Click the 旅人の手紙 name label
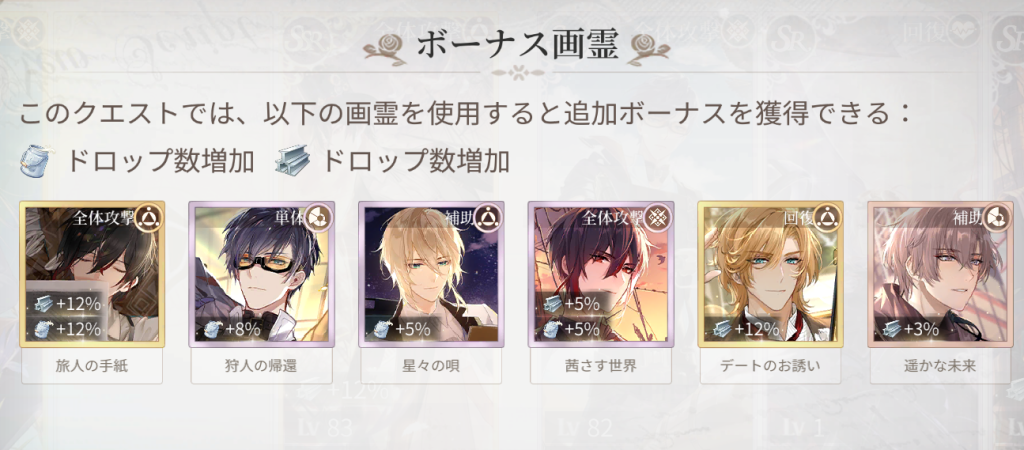1024x450 pixels. (92, 366)
